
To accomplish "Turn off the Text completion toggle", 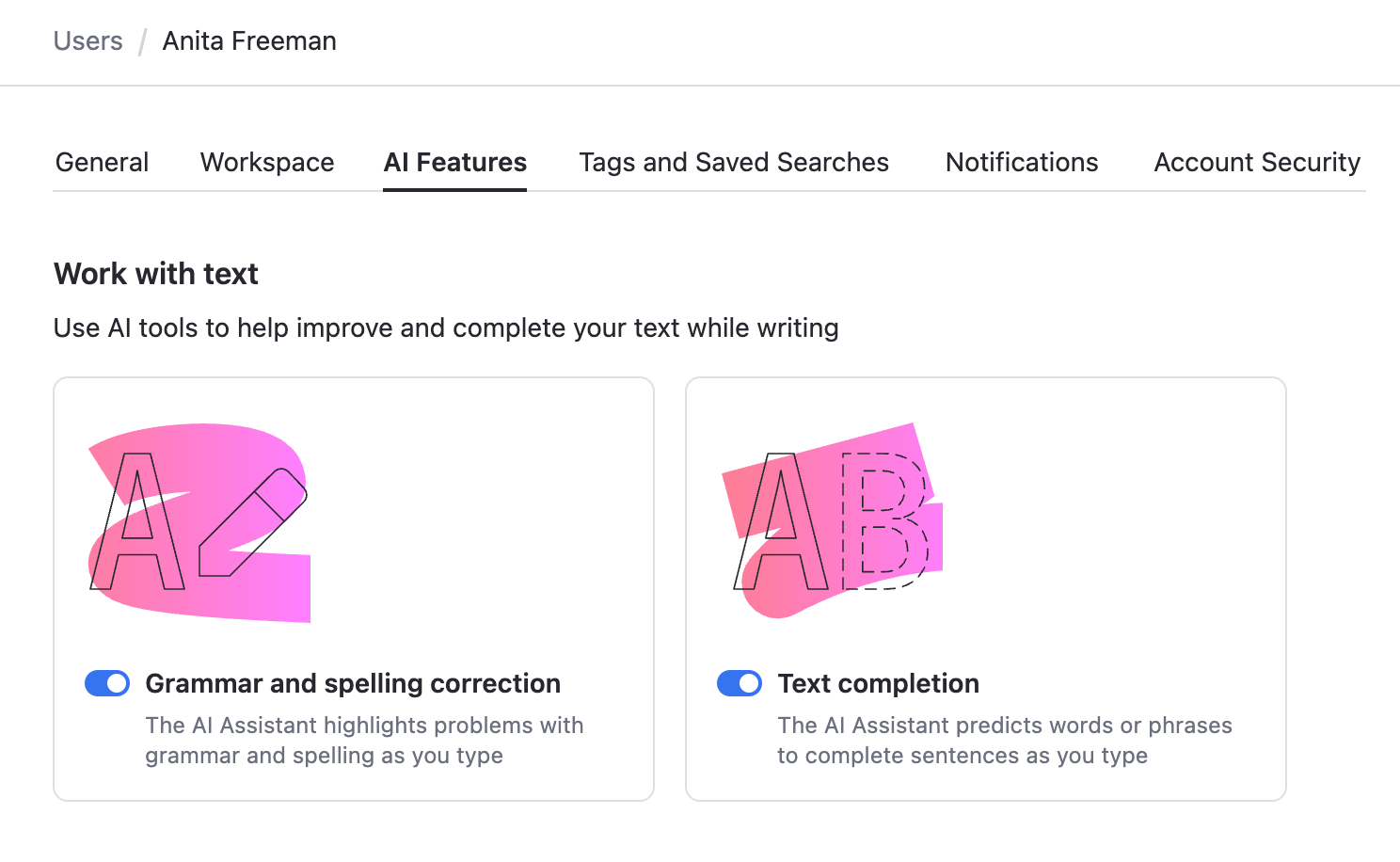I will pyautogui.click(x=740, y=683).
